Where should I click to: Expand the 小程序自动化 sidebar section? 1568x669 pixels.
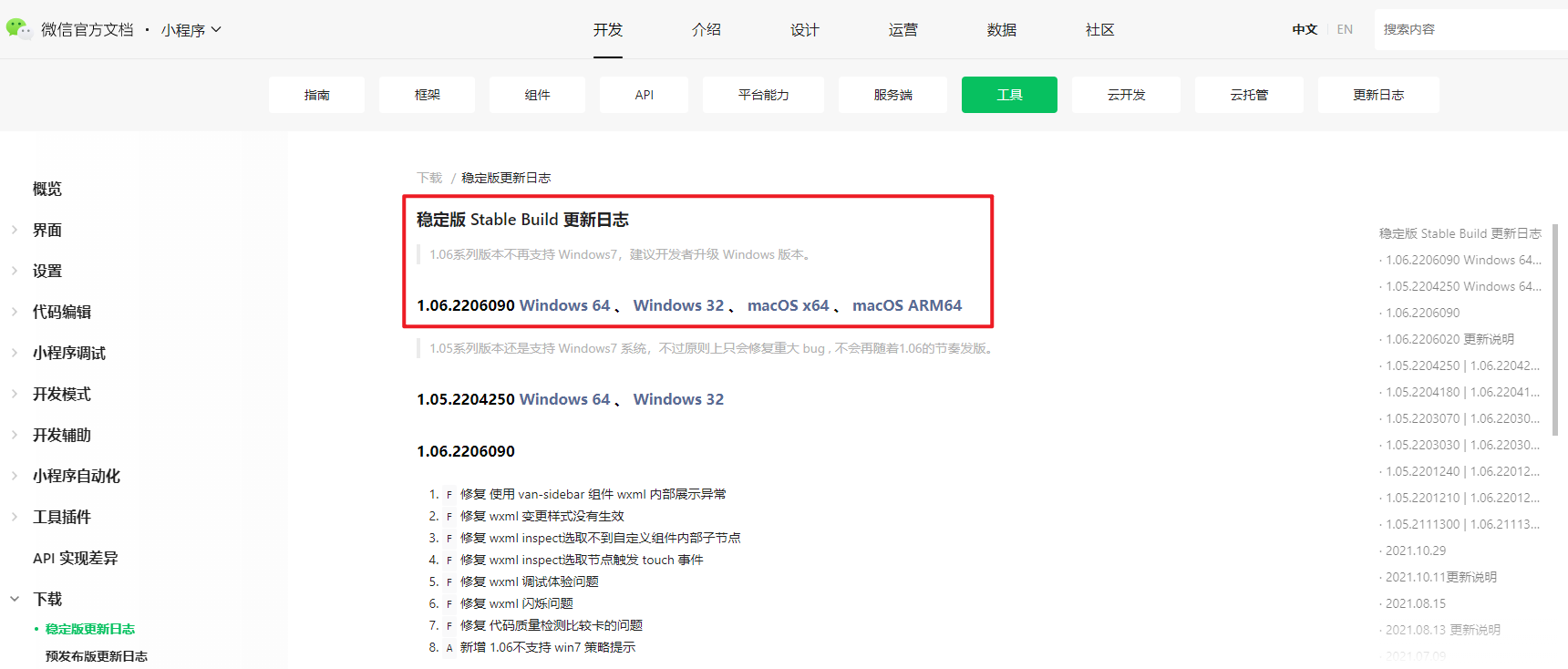point(77,476)
